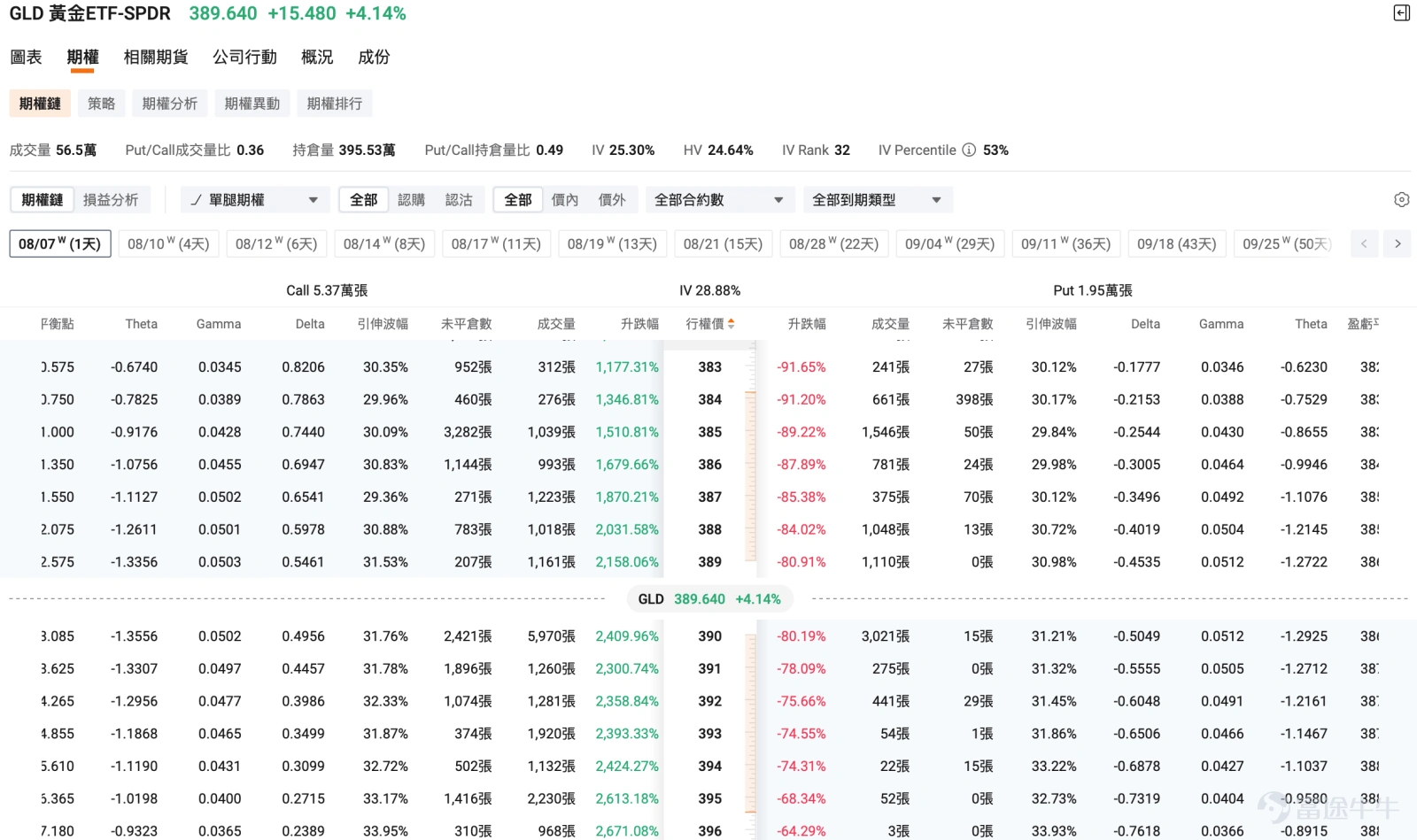
Task: Select expiry 08/17 (11天)
Action: (x=496, y=243)
